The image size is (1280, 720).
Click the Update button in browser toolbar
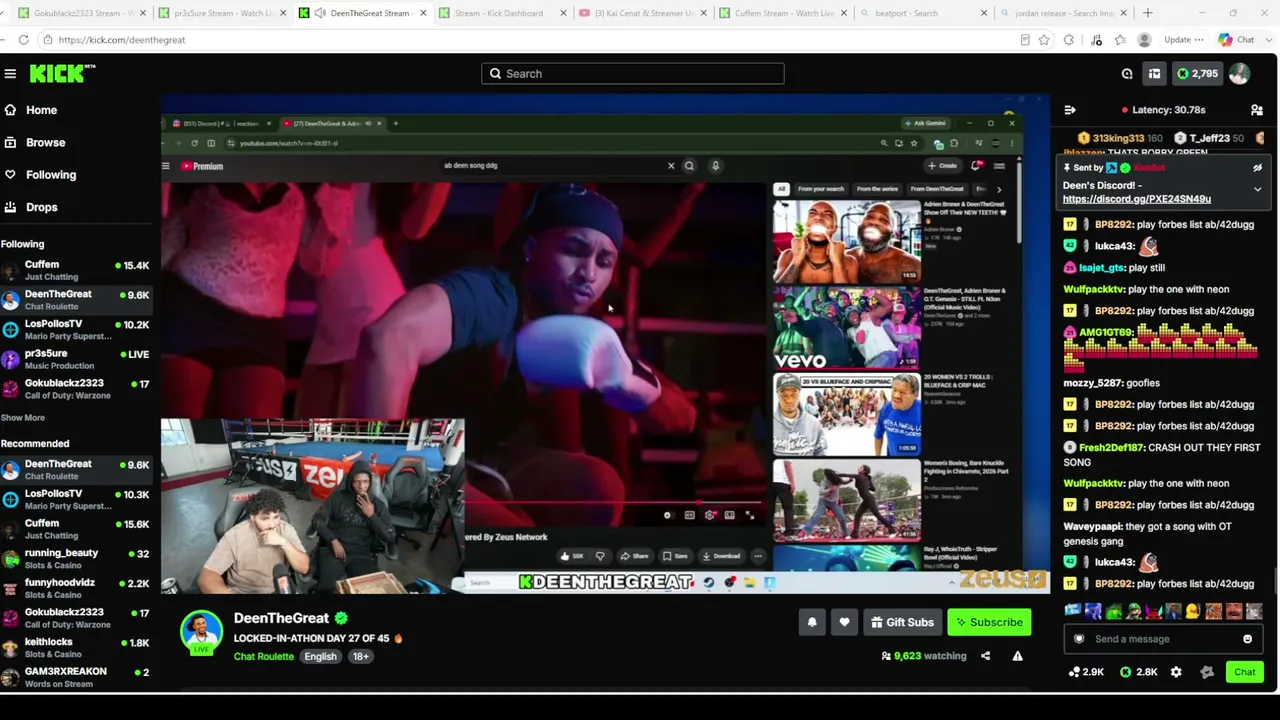pos(1183,40)
